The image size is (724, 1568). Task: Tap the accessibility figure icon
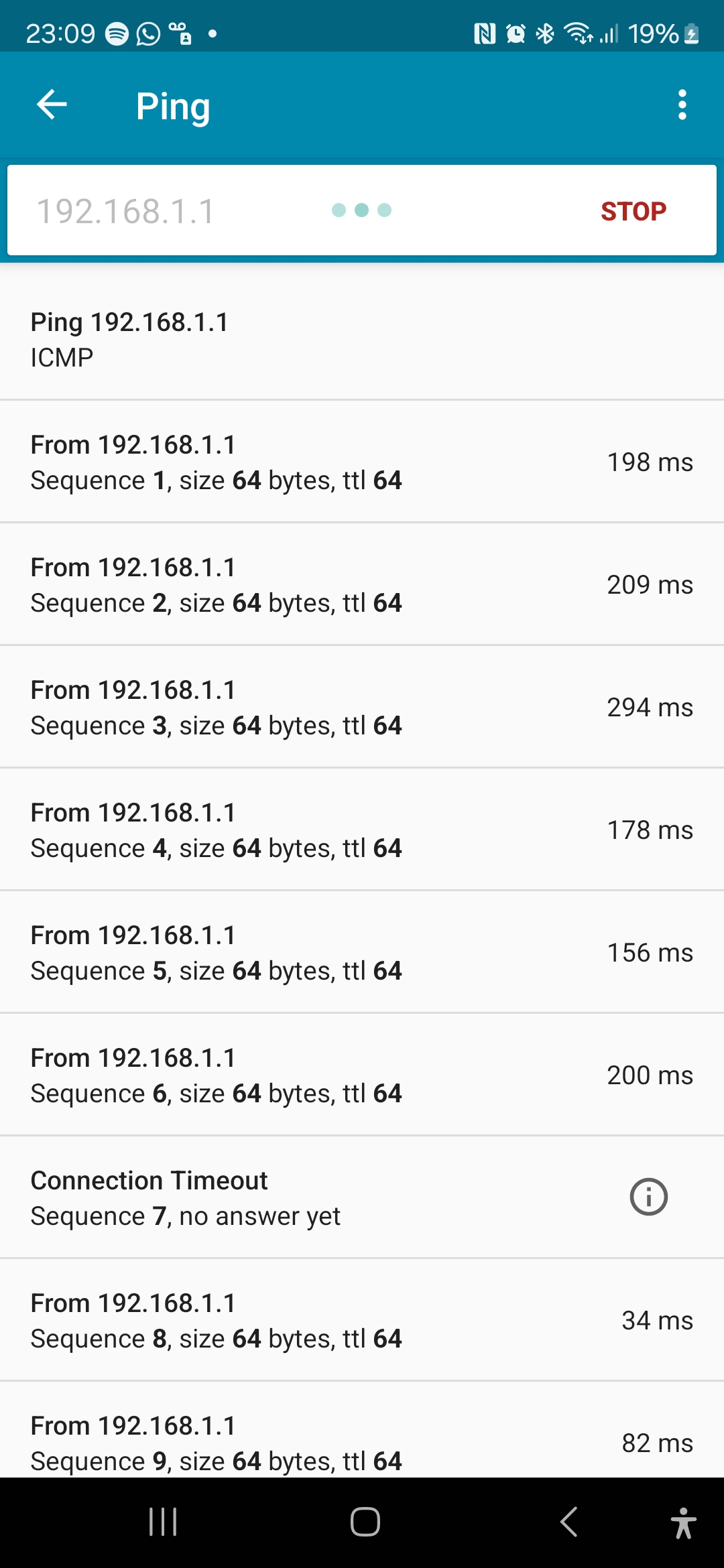click(x=683, y=1522)
